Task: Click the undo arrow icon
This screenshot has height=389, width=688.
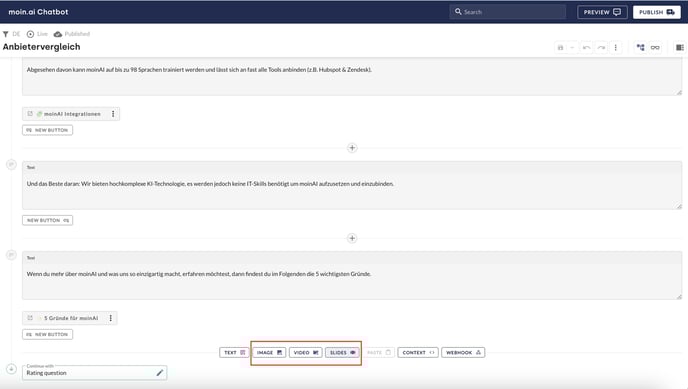Action: pyautogui.click(x=586, y=47)
